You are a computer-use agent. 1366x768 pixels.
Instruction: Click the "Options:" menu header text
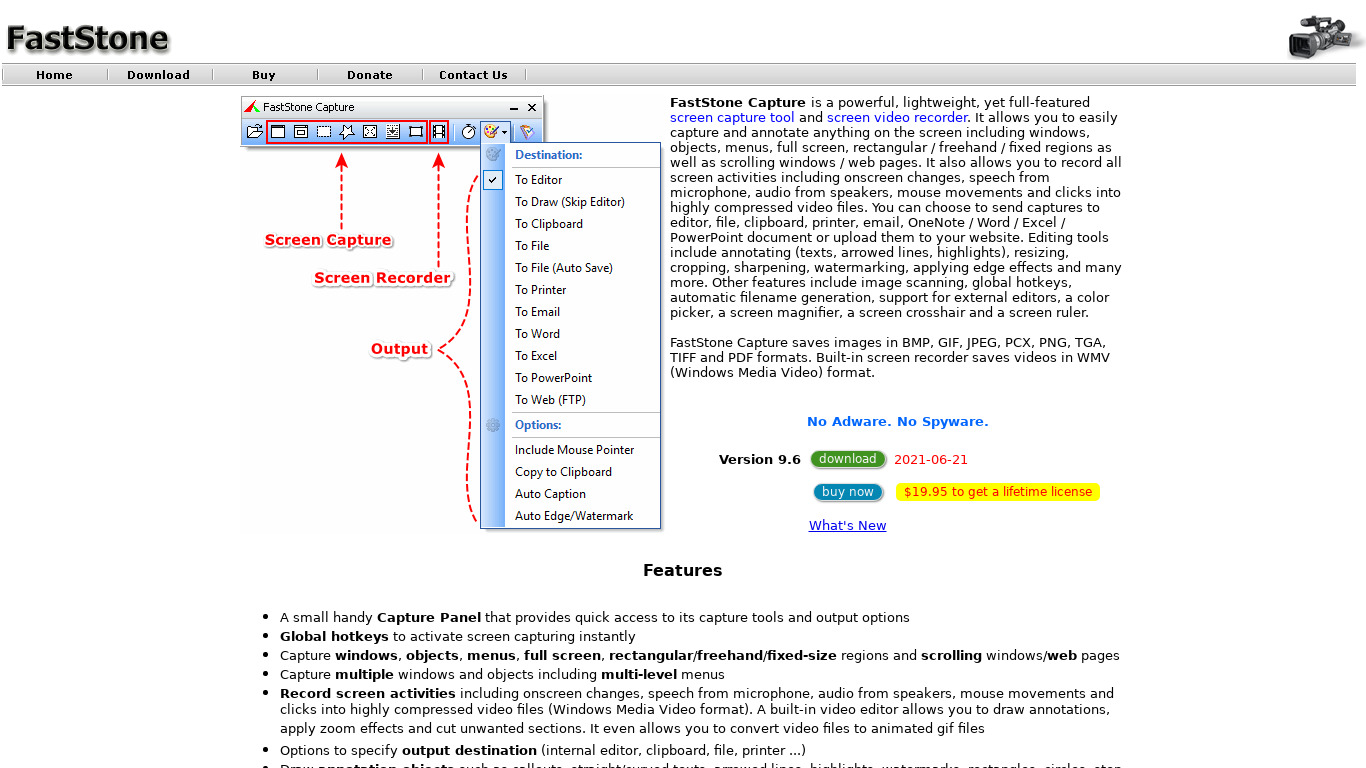click(538, 425)
